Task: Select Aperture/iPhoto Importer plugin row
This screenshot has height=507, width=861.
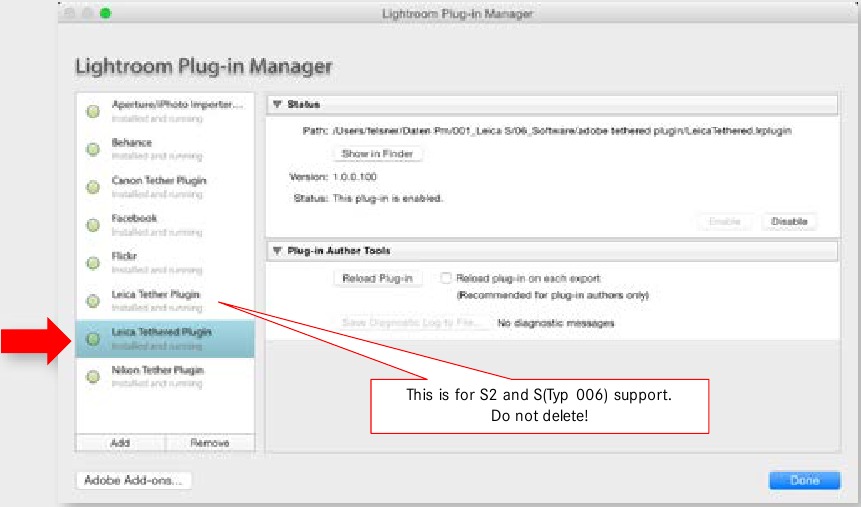Action: [x=165, y=112]
